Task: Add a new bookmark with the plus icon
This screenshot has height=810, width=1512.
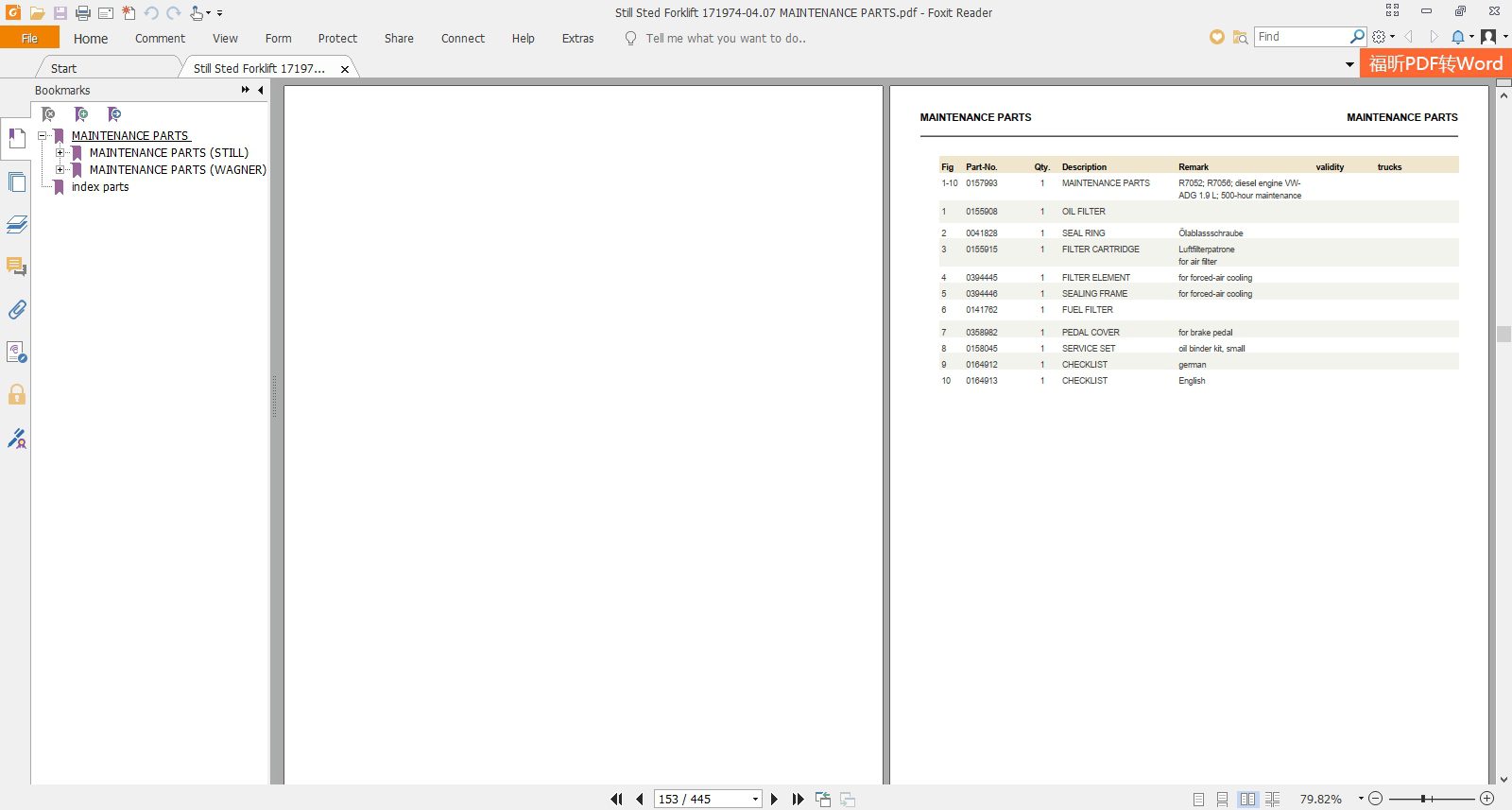Action: (81, 114)
